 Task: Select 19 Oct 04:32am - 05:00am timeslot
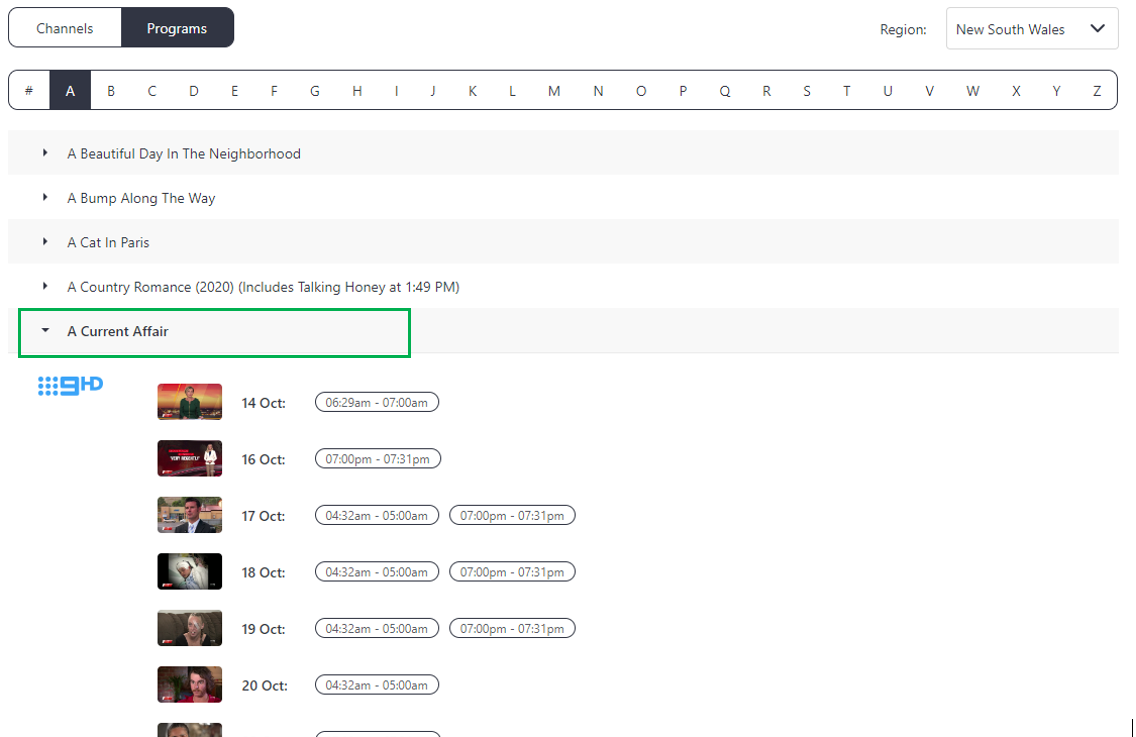[x=377, y=628]
